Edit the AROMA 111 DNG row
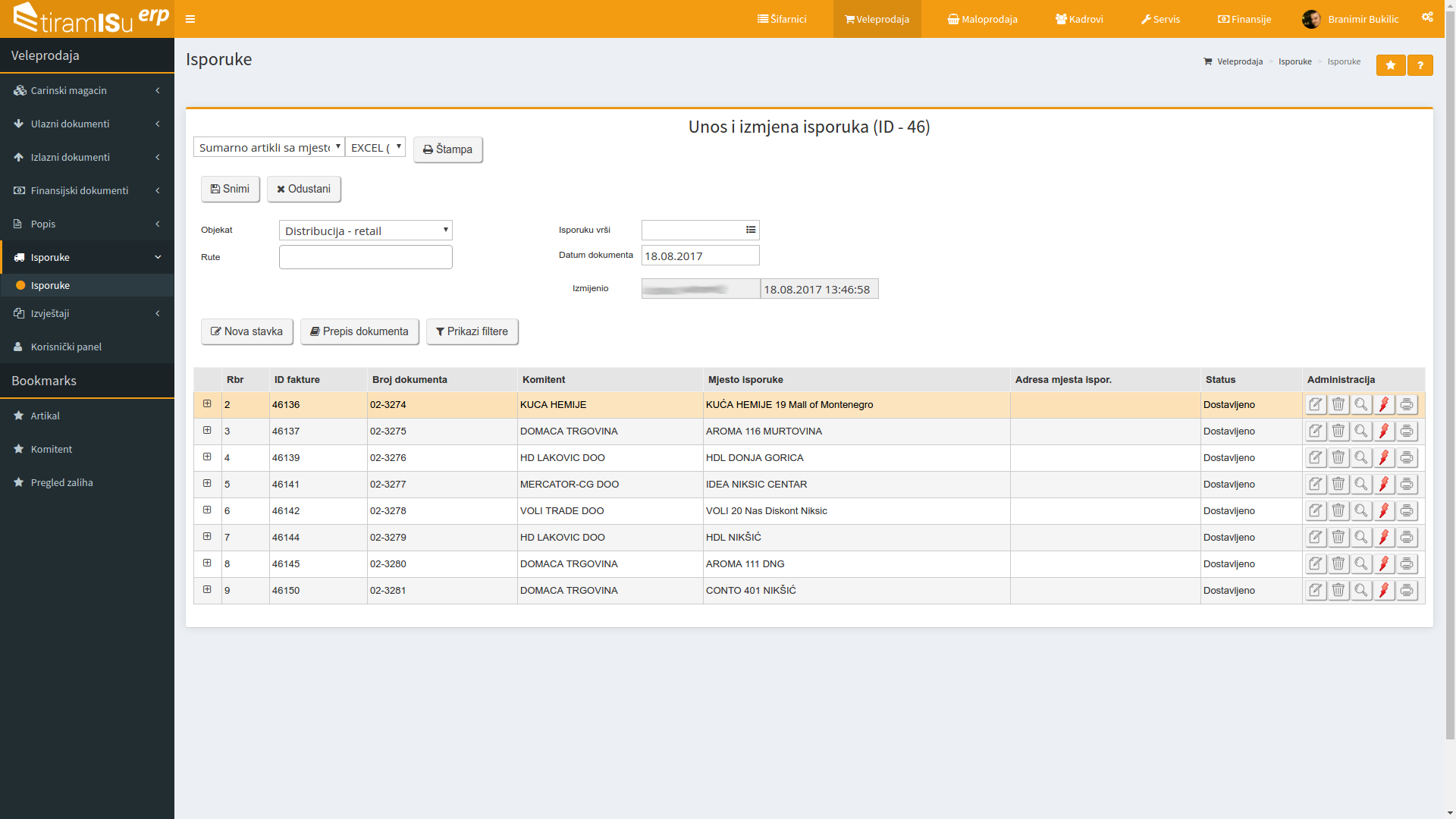Image resolution: width=1456 pixels, height=819 pixels. click(1316, 564)
